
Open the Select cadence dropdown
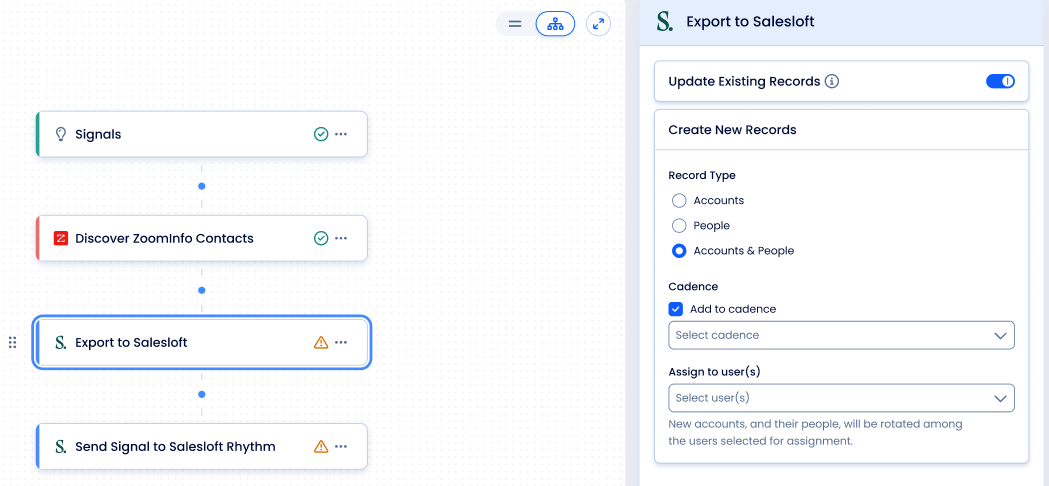coord(841,335)
